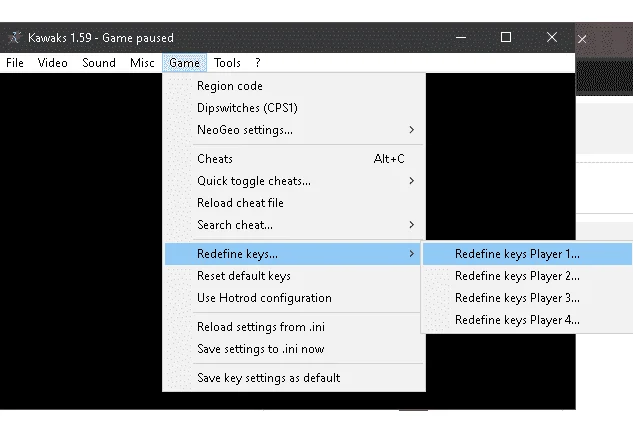Image resolution: width=633 pixels, height=432 pixels.
Task: Expand Search cheat submenu
Action: click(294, 225)
